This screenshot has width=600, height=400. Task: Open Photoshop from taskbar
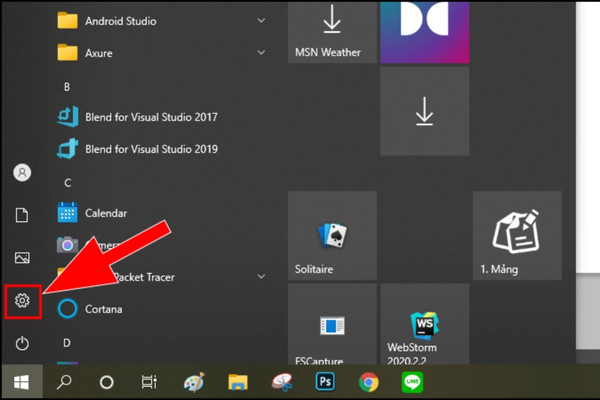pos(325,382)
